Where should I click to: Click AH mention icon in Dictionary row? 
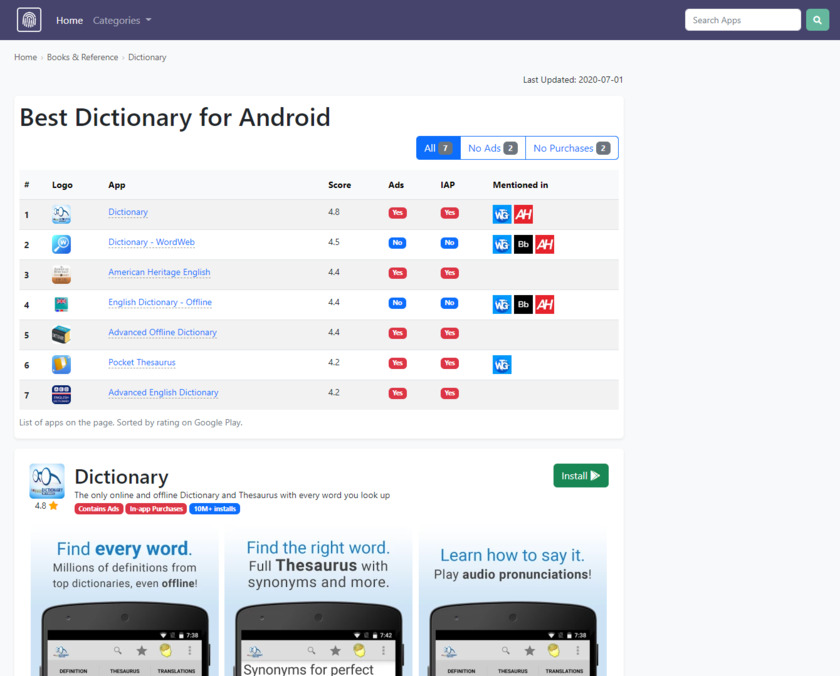pyautogui.click(x=523, y=214)
